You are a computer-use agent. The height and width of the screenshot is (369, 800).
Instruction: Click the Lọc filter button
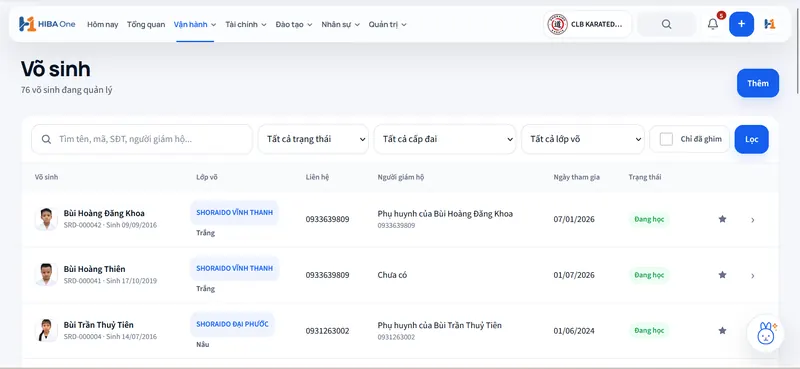[752, 139]
